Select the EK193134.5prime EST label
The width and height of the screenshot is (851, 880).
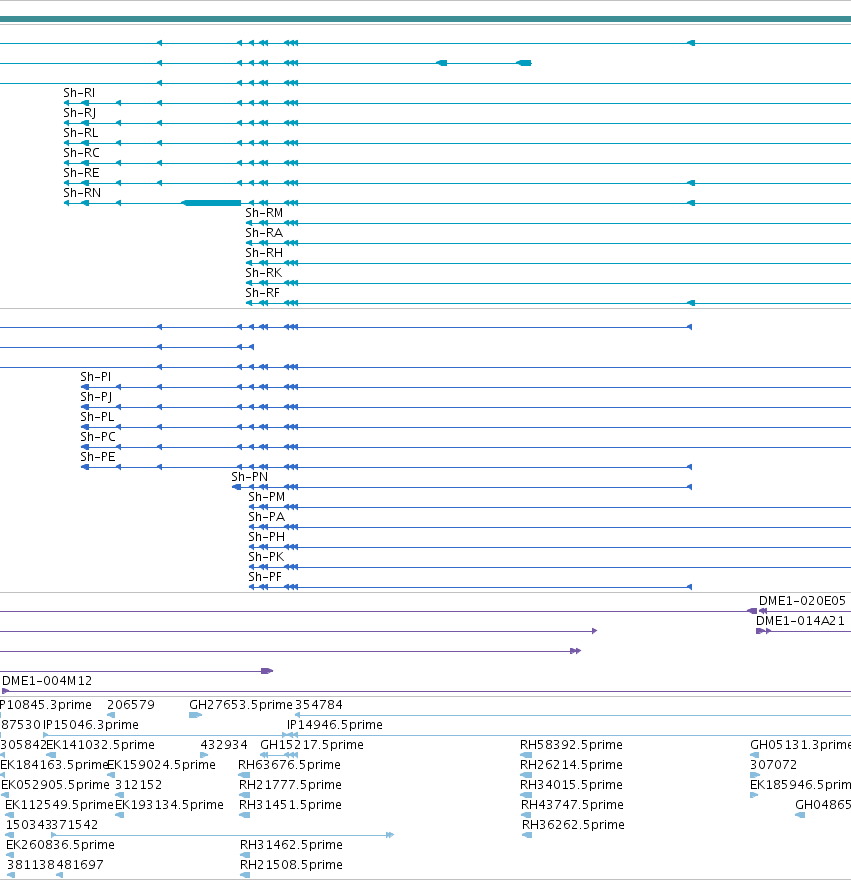(x=170, y=805)
